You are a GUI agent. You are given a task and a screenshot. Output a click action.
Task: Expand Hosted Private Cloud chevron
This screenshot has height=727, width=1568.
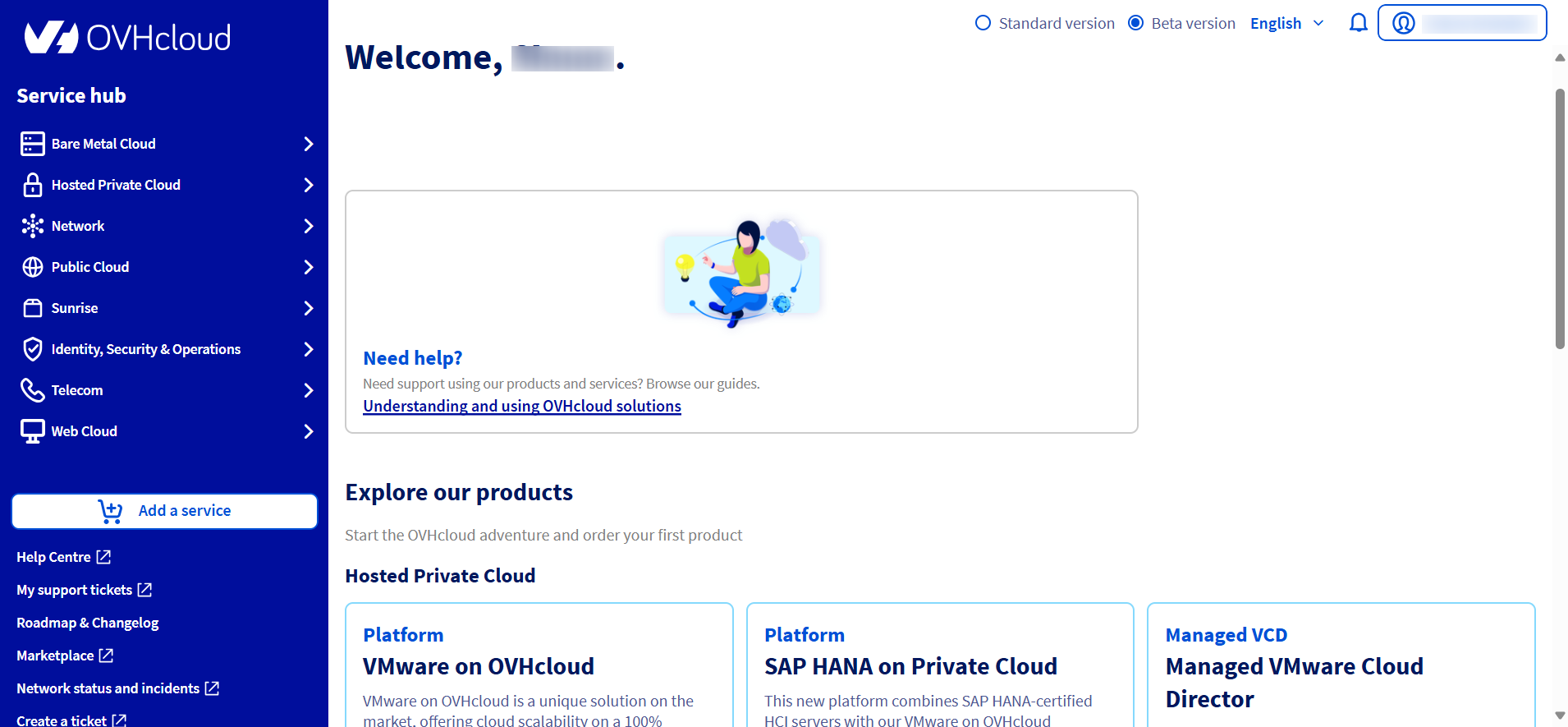point(309,185)
